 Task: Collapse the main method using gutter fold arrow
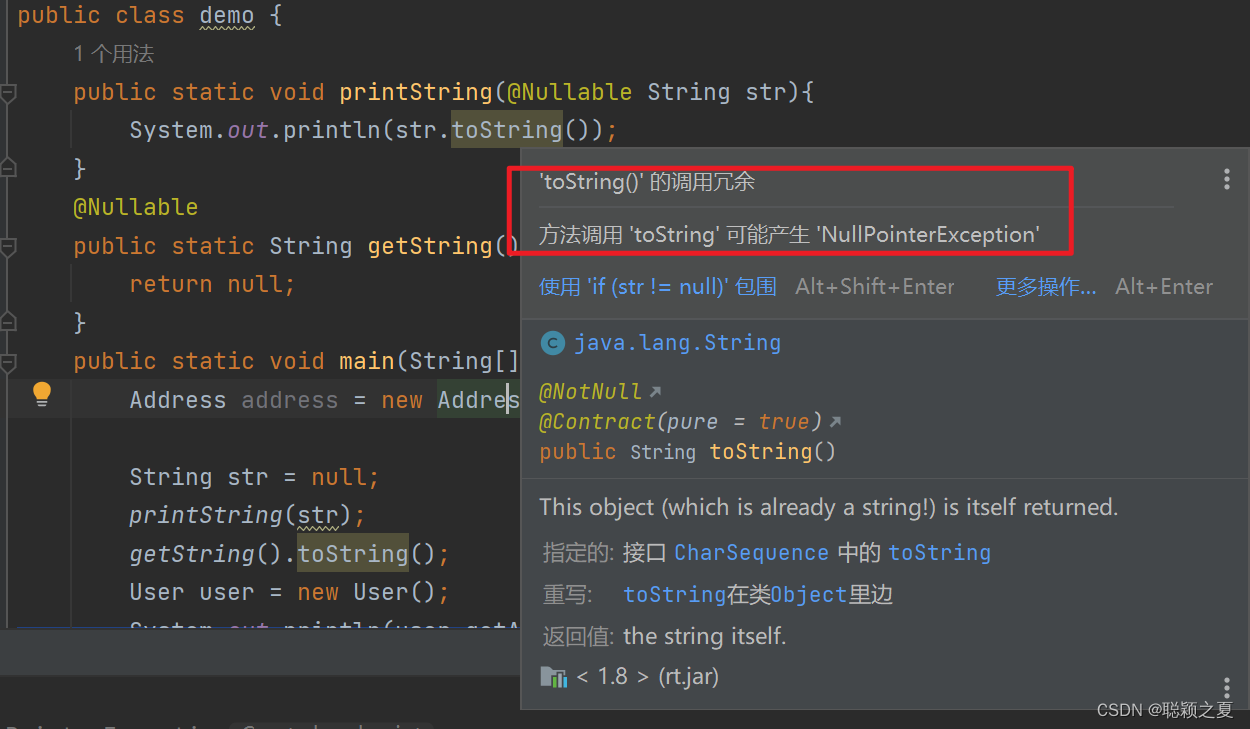(9, 361)
